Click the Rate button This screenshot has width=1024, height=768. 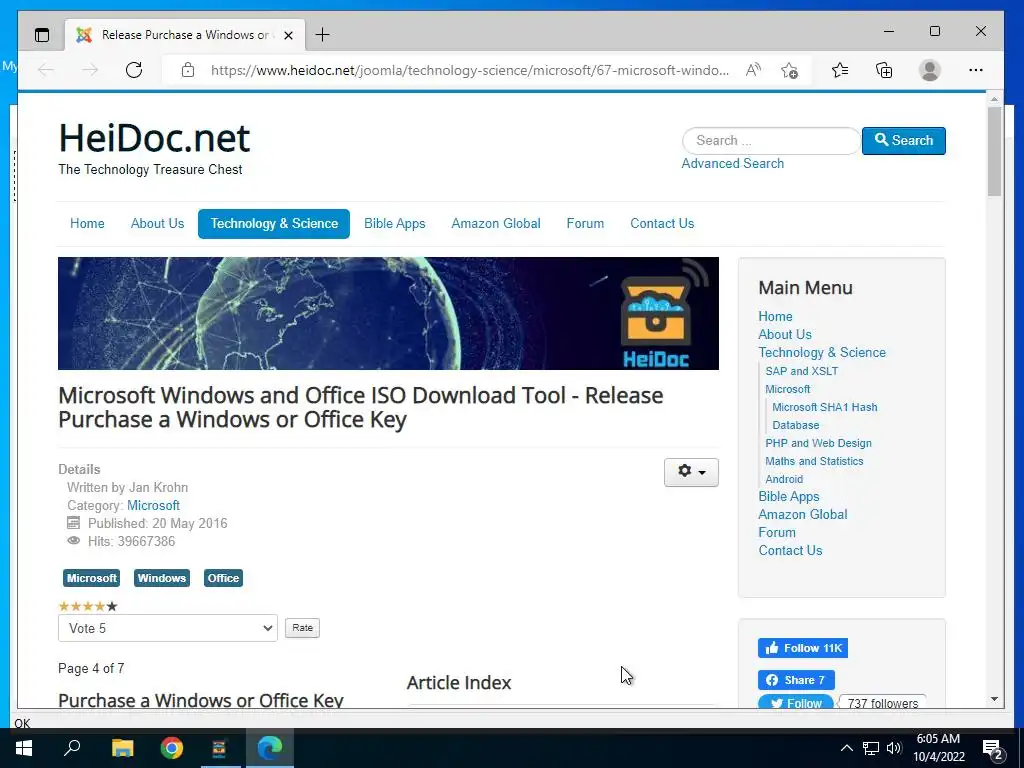[302, 628]
